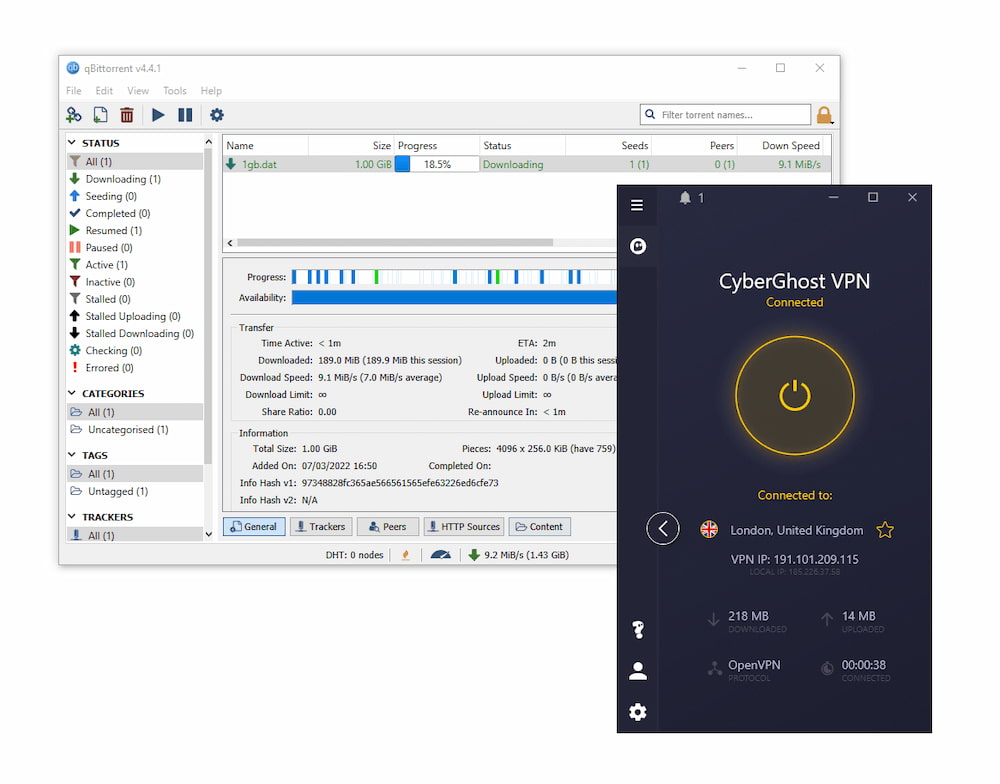Select Uncategorised (1) category
The width and height of the screenshot is (1000, 784).
(x=128, y=429)
